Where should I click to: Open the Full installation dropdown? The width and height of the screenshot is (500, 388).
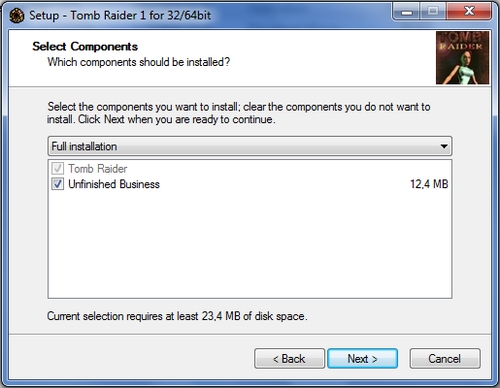(x=250, y=146)
